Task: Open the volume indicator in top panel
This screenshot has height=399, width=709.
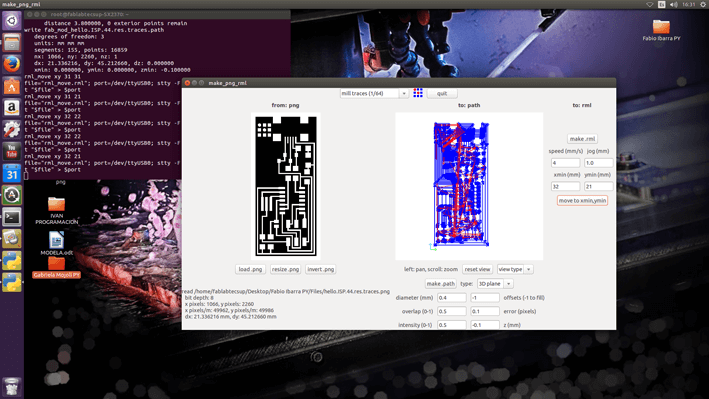Action: tap(673, 5)
